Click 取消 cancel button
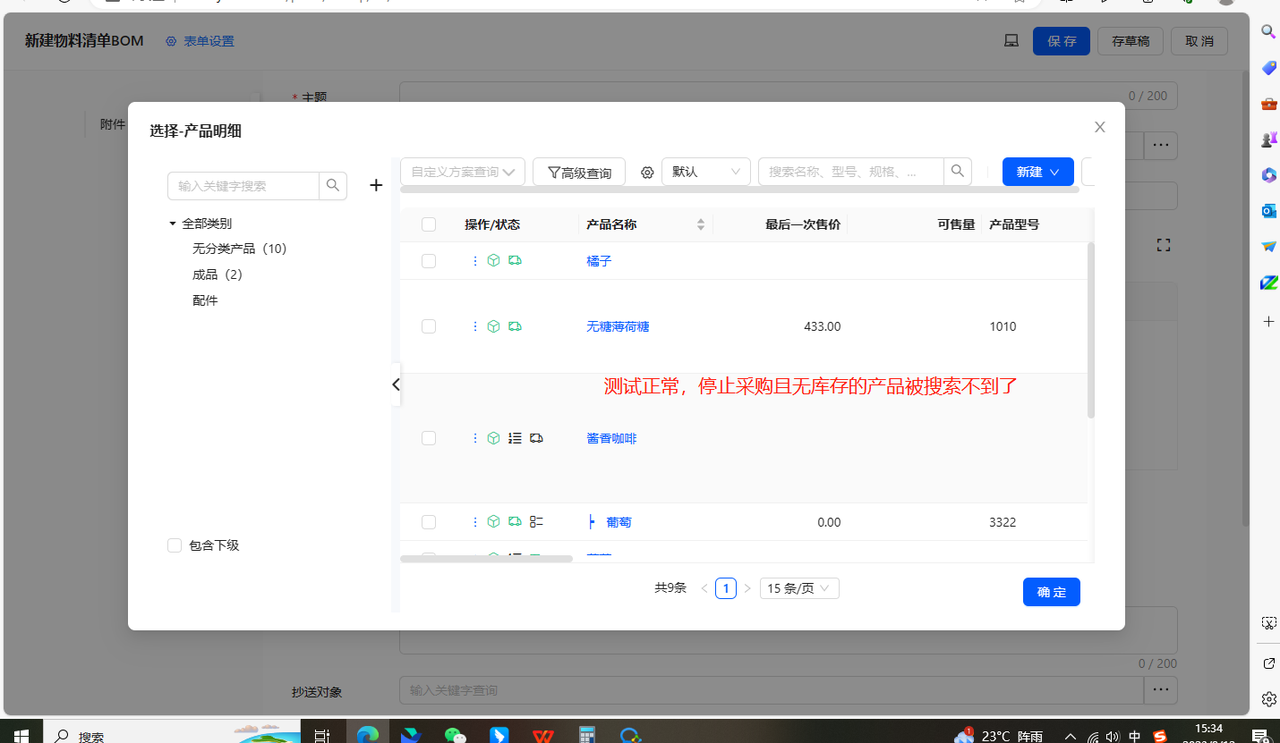Viewport: 1280px width, 743px height. [1199, 41]
